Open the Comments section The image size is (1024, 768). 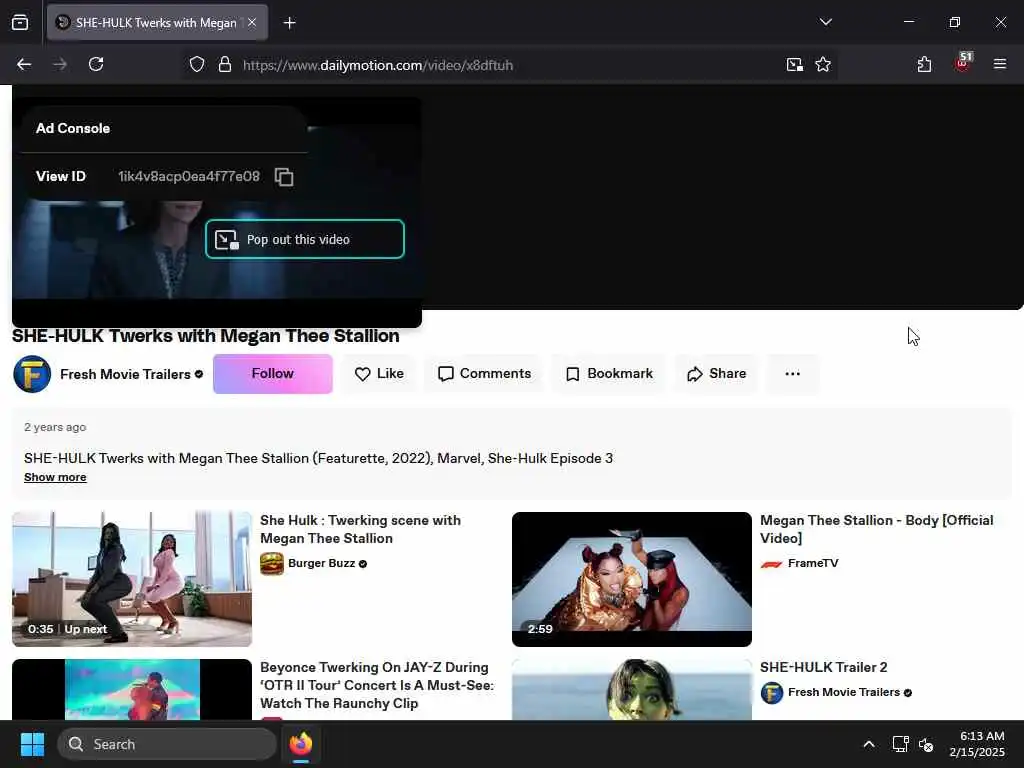tap(484, 374)
